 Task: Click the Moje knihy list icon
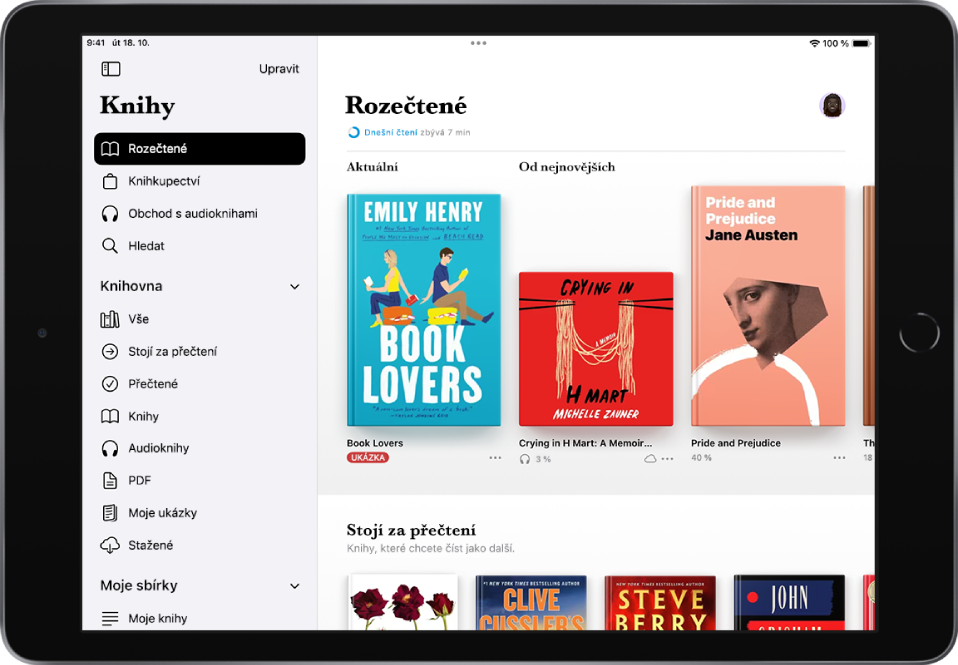pyautogui.click(x=110, y=619)
